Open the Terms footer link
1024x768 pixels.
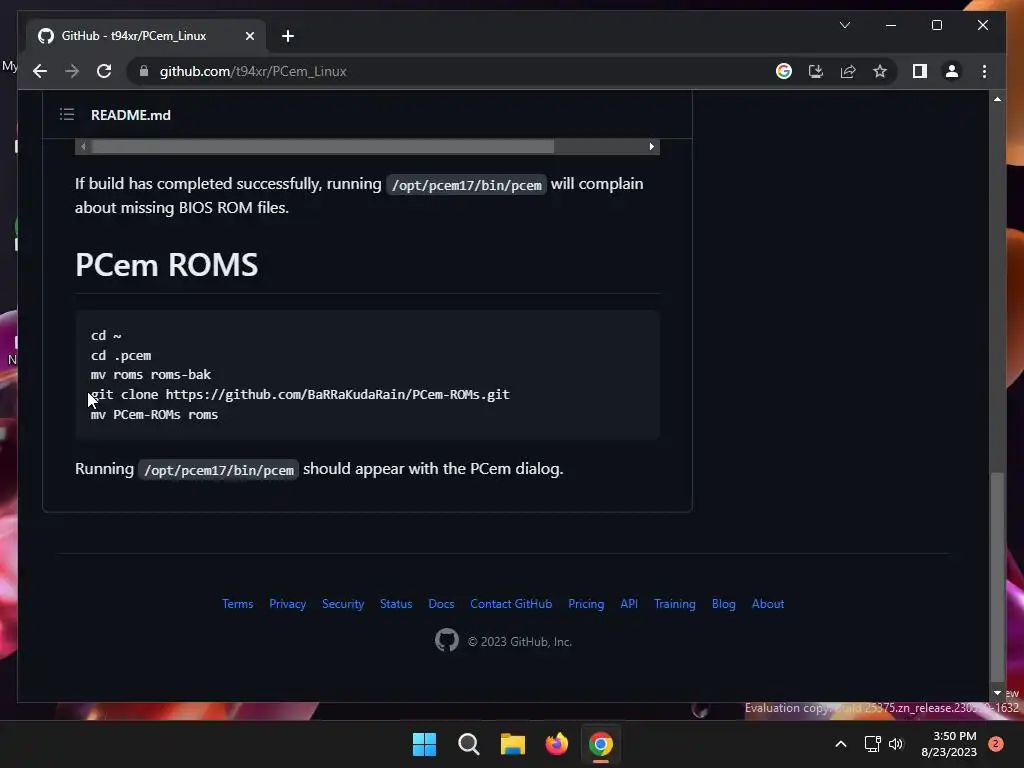click(x=237, y=603)
